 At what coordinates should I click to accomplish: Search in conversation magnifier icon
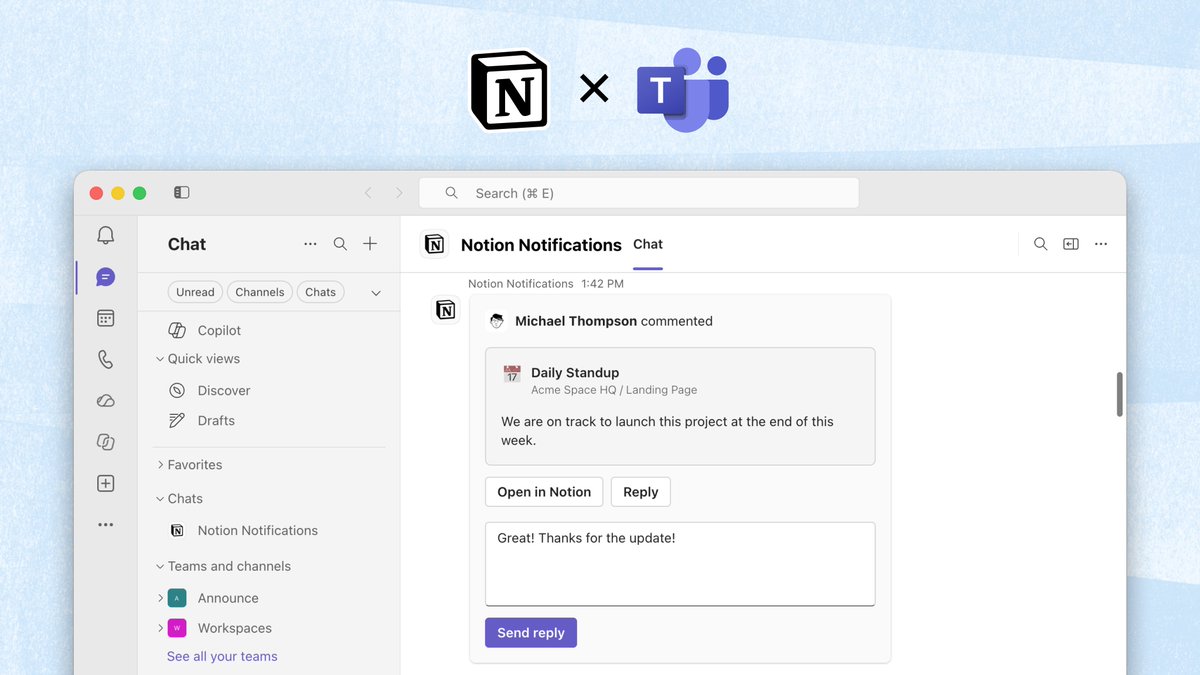[1040, 244]
